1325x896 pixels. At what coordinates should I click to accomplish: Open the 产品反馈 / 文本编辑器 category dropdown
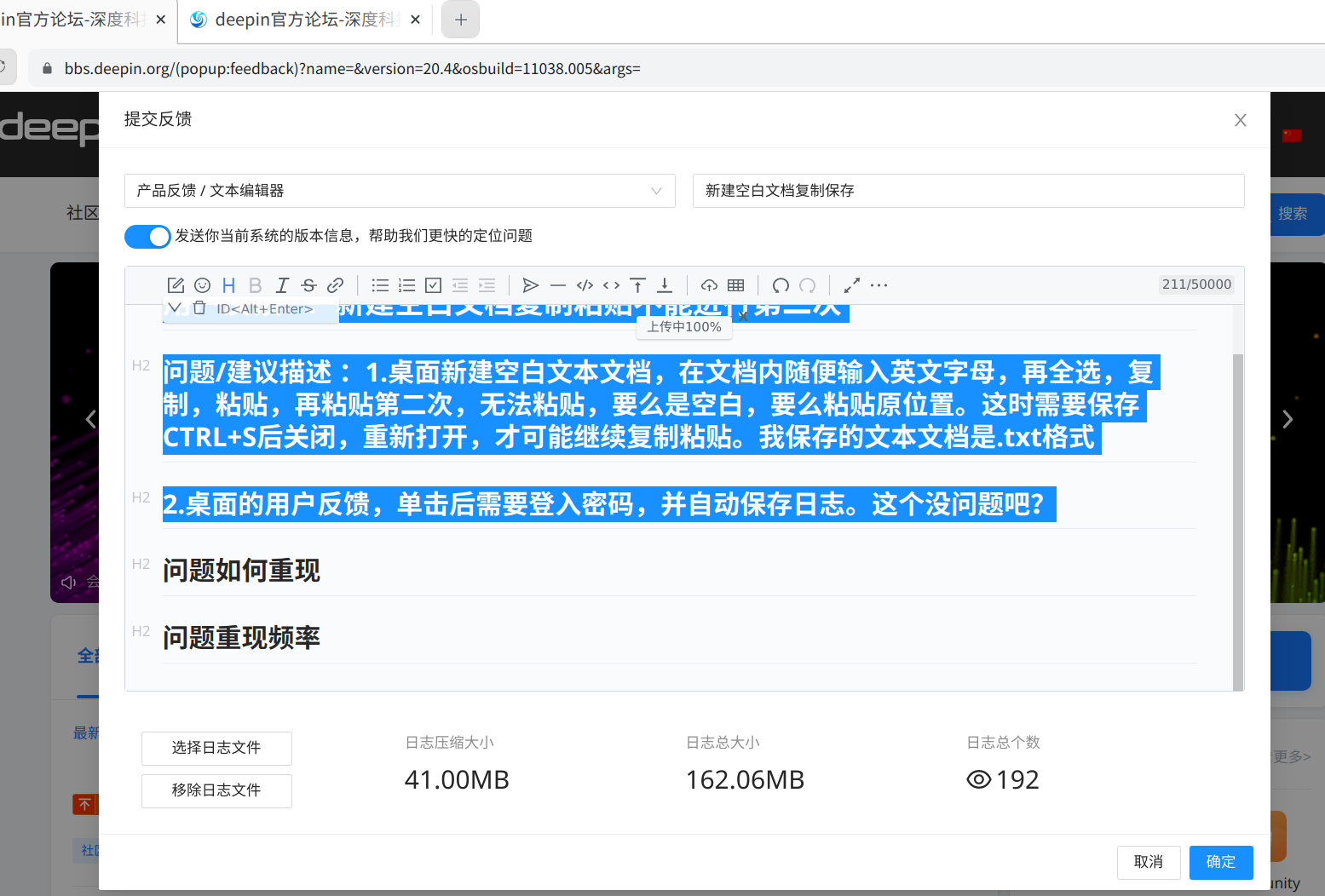pyautogui.click(x=400, y=191)
